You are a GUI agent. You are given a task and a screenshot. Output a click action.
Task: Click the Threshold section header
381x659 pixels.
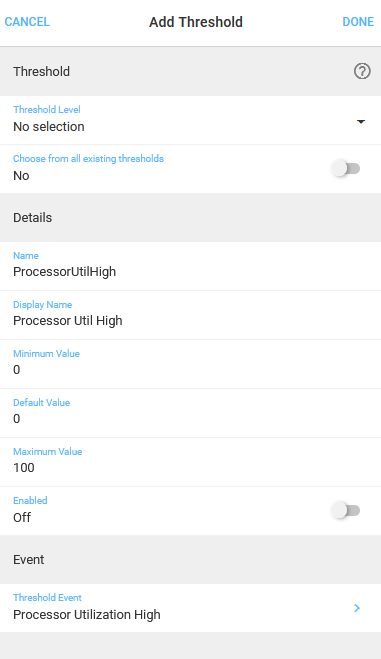pyautogui.click(x=190, y=71)
